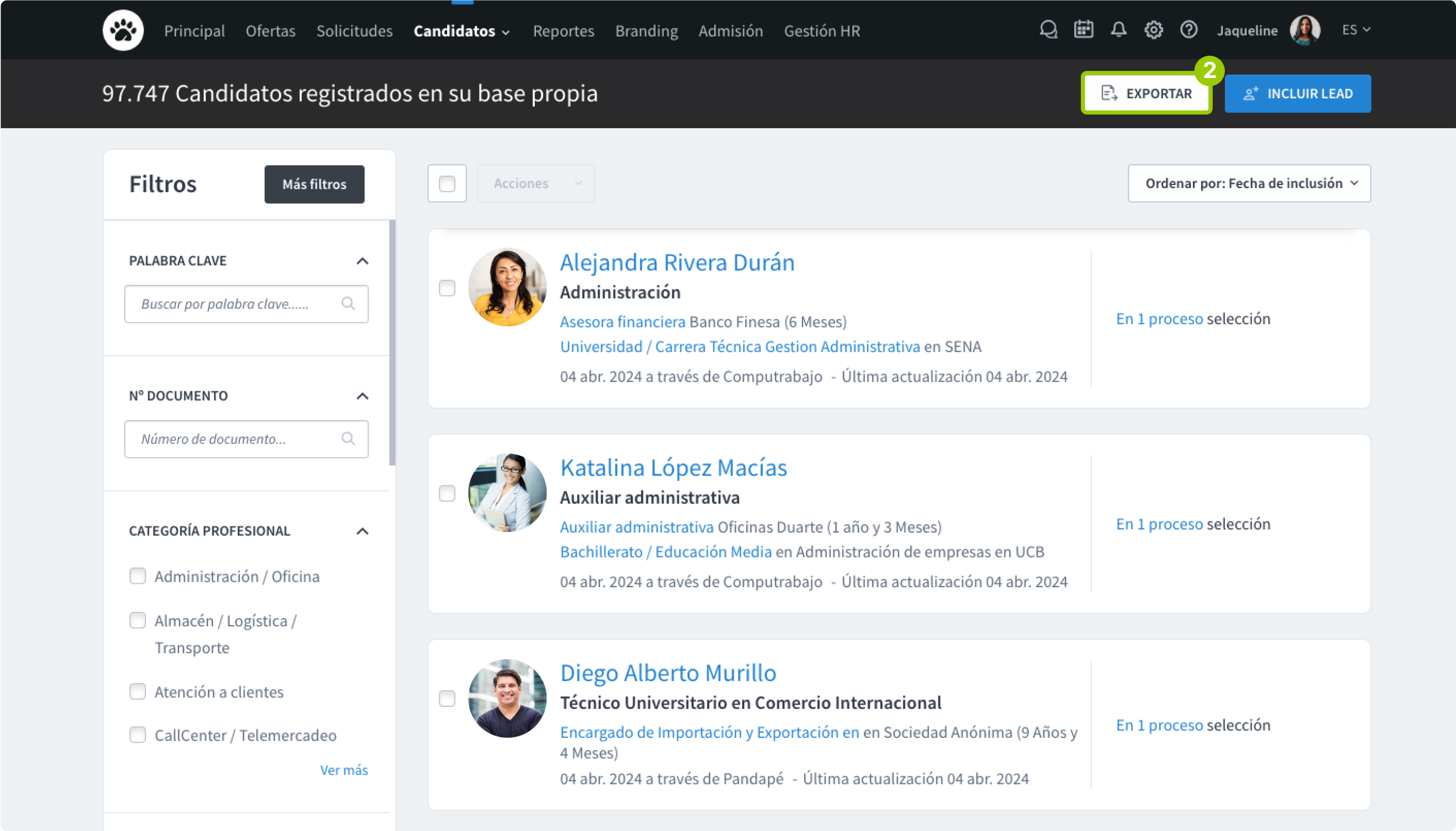
Task: Open the Ofertas menu item
Action: click(270, 31)
